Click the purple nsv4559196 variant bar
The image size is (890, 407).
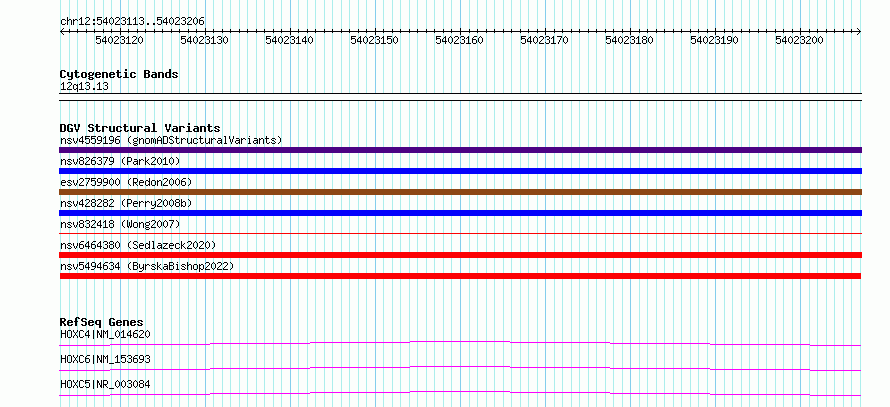click(x=460, y=150)
